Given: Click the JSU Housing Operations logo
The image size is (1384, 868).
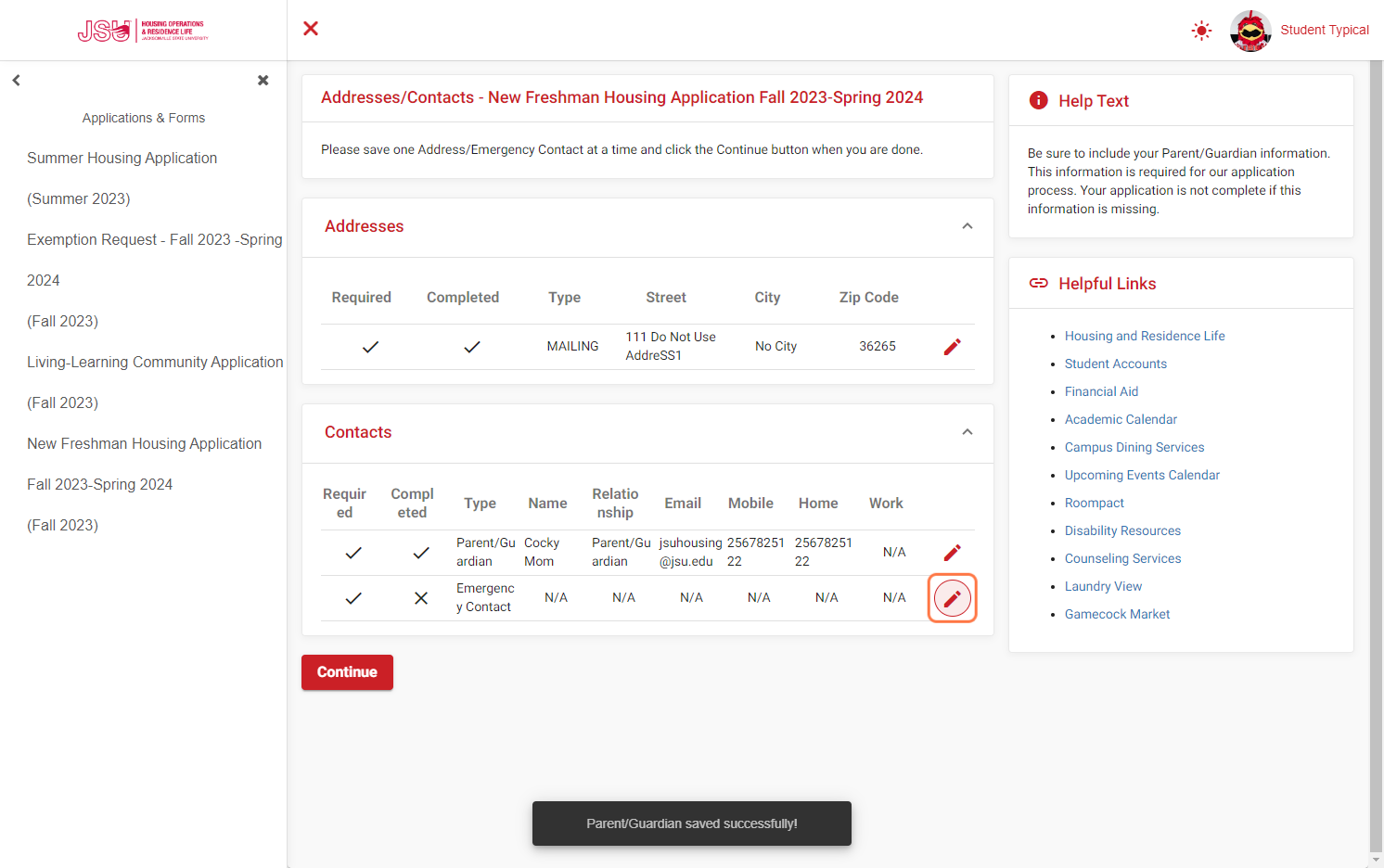Looking at the screenshot, I should (143, 31).
